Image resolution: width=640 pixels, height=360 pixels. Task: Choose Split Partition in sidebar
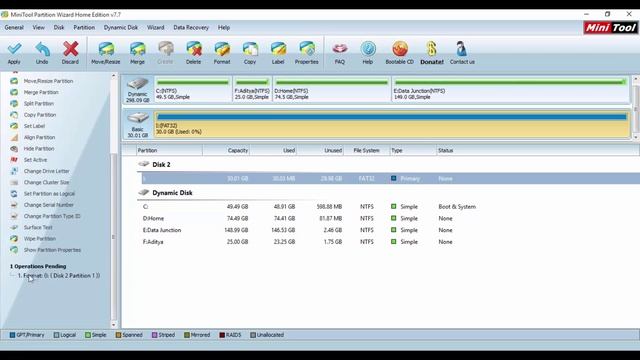38,104
